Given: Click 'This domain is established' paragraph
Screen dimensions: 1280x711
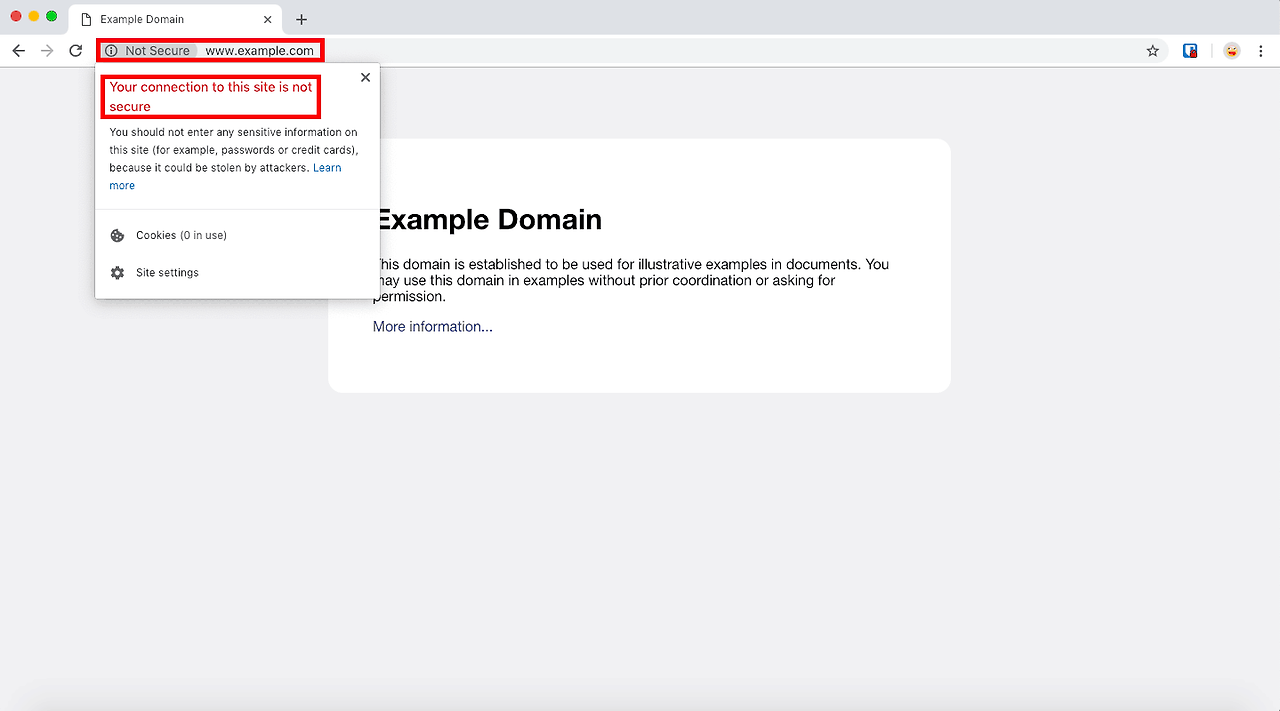Looking at the screenshot, I should (631, 281).
